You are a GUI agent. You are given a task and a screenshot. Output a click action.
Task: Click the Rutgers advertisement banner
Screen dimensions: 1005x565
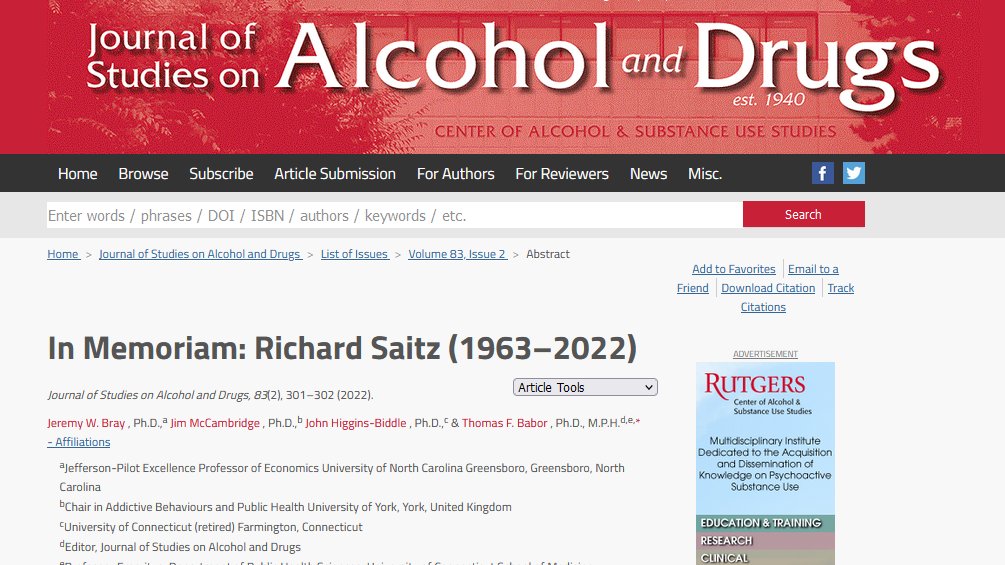pyautogui.click(x=765, y=464)
